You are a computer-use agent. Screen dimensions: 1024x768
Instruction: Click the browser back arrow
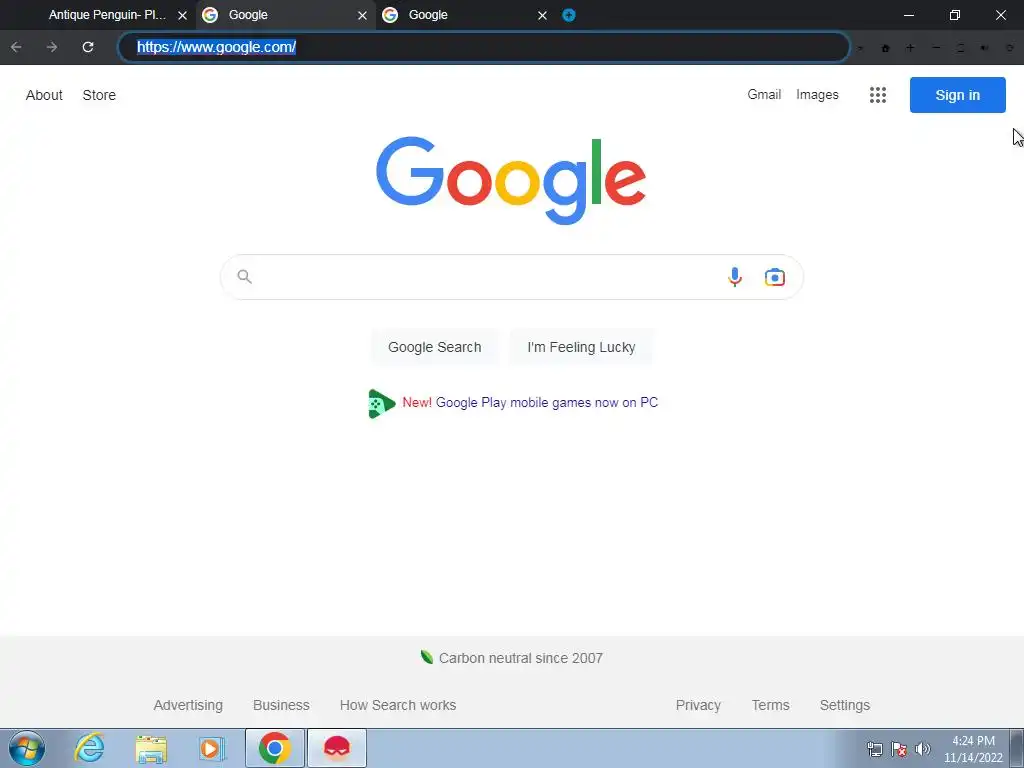(16, 47)
